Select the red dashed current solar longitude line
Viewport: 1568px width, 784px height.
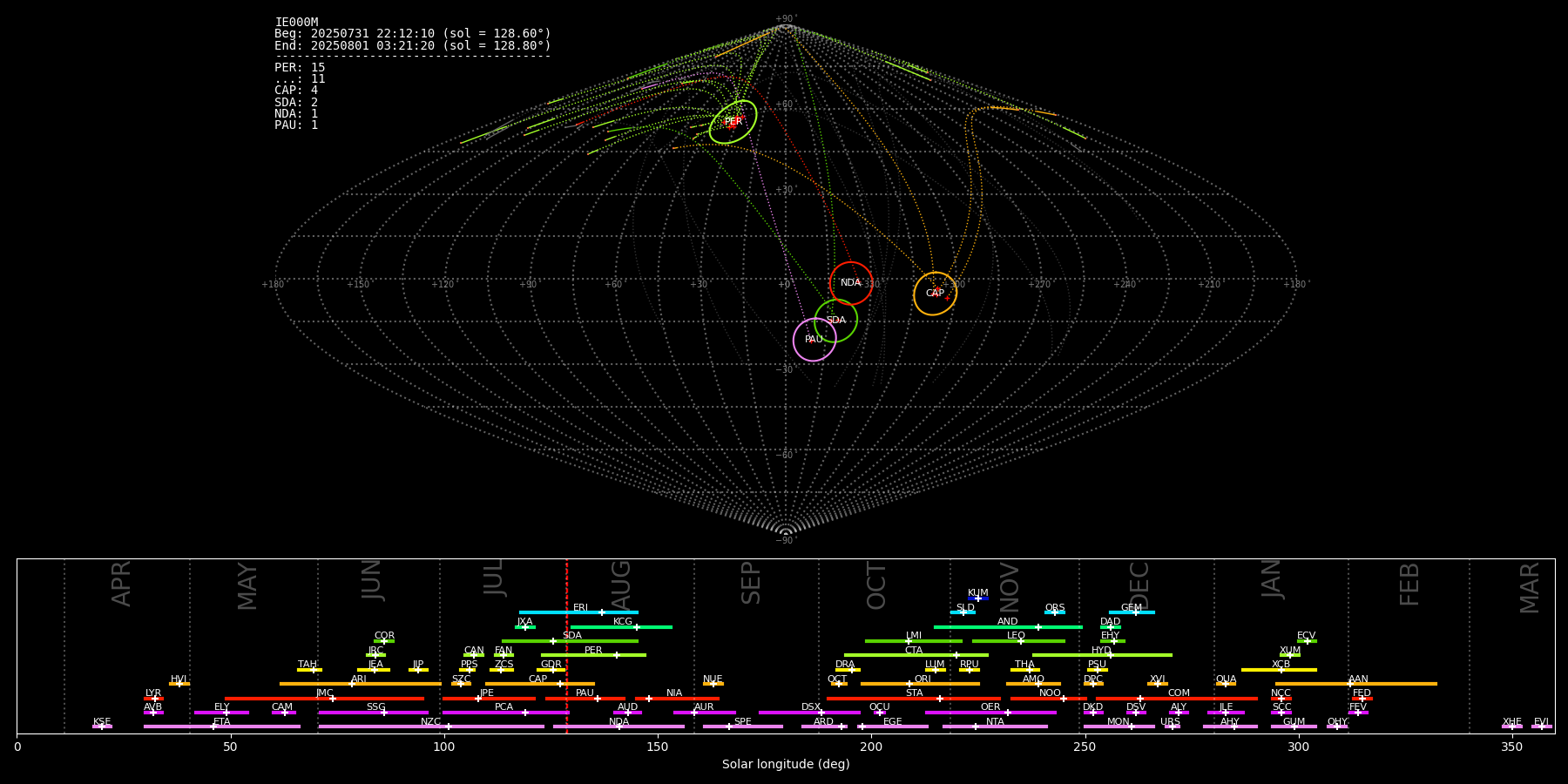click(566, 645)
